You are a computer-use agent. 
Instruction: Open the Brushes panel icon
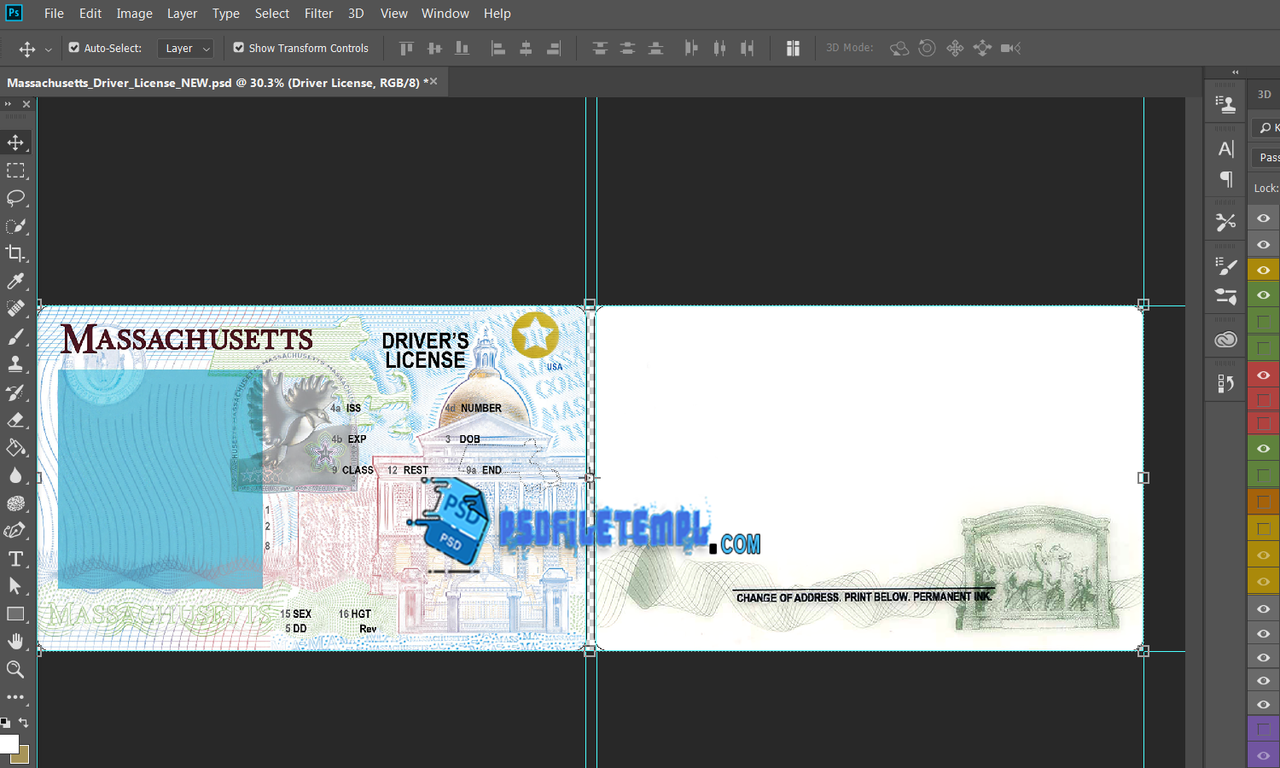1225,296
